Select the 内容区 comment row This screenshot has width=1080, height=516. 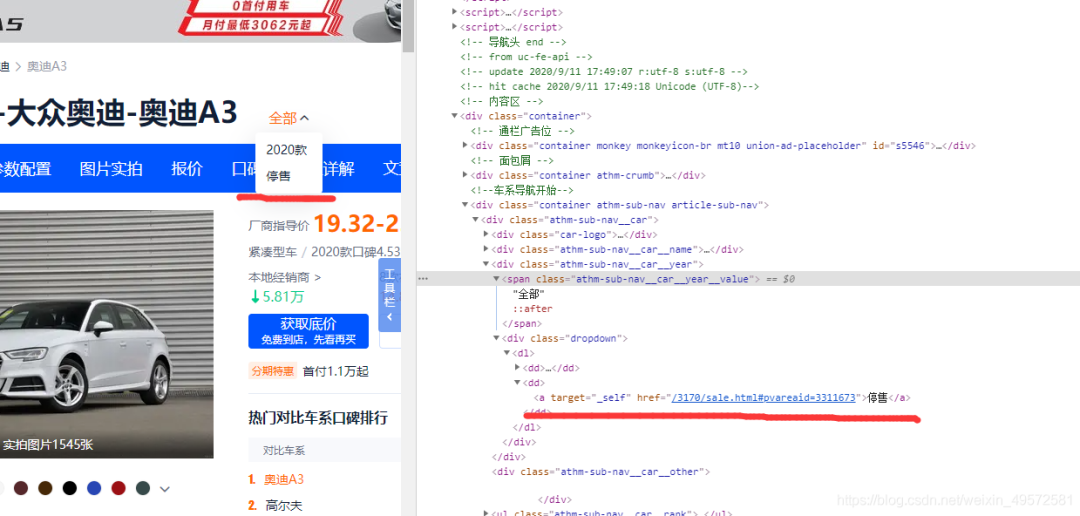pyautogui.click(x=501, y=101)
